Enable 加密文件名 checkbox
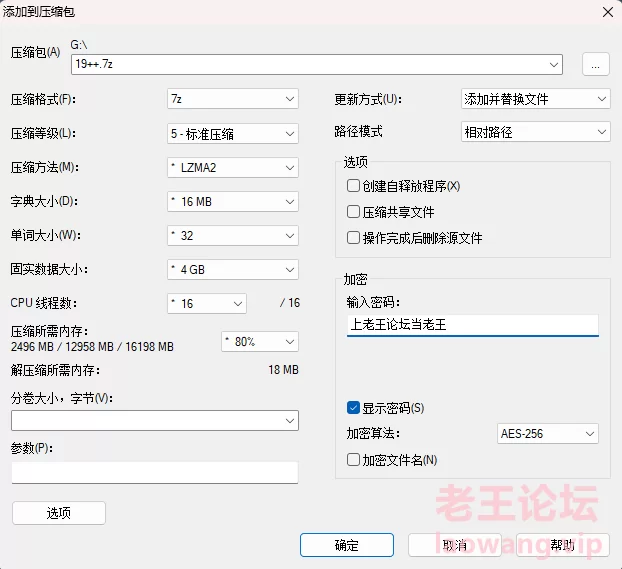Screen dimensions: 622x569 (353, 460)
